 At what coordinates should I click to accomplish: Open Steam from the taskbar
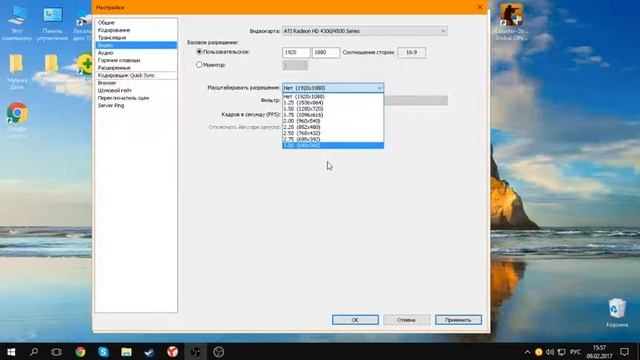point(149,352)
